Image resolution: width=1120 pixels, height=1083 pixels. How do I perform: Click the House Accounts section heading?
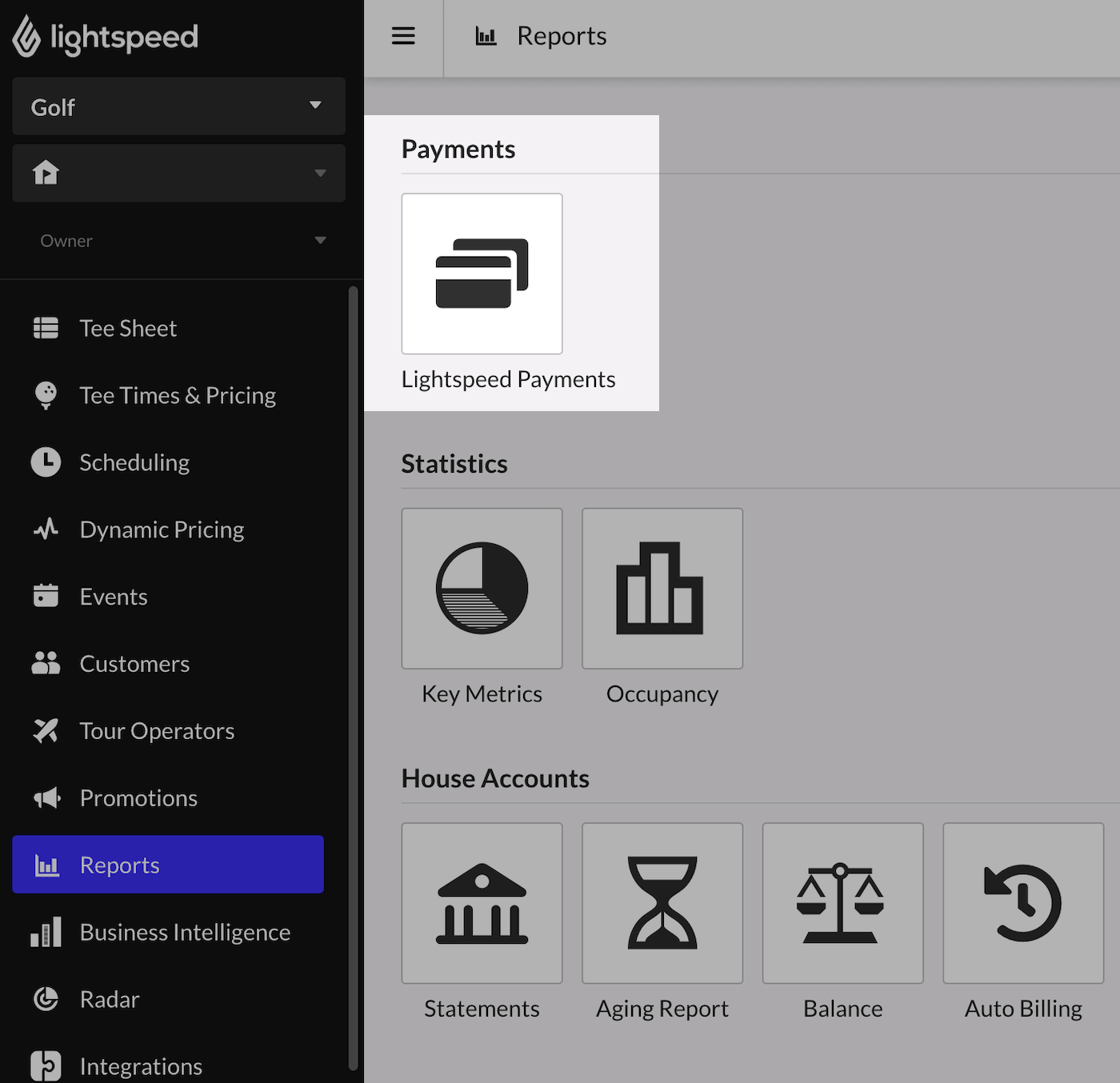pyautogui.click(x=495, y=778)
